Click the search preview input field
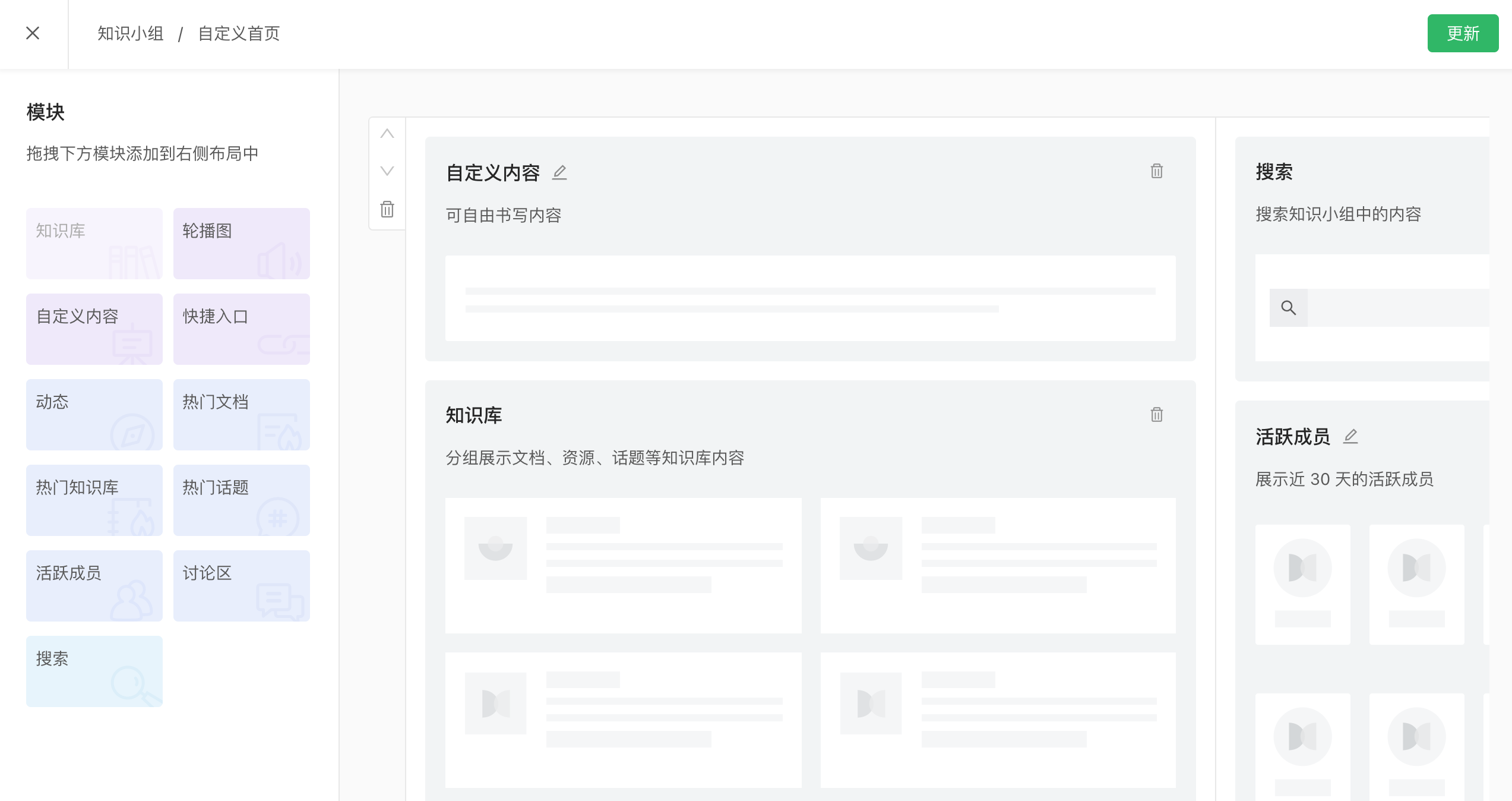The height and width of the screenshot is (801, 1512). [x=1398, y=308]
